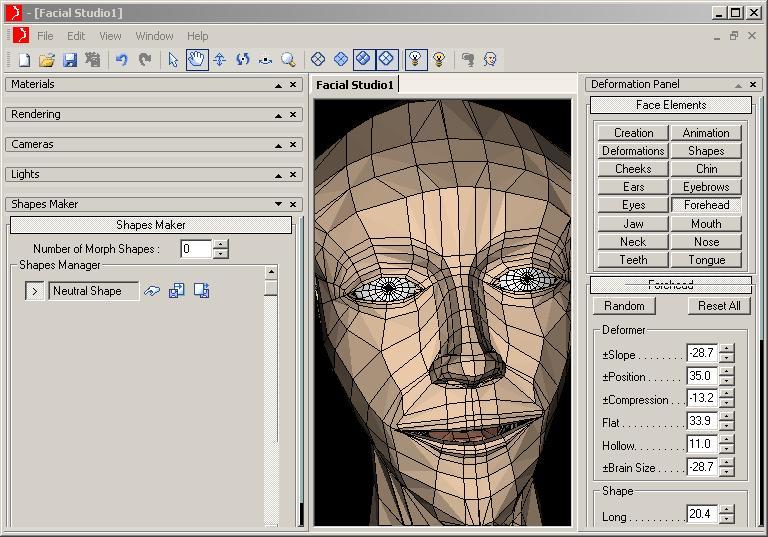Select the Facial Studio1 document tab
Viewport: 768px width, 537px height.
tap(355, 85)
